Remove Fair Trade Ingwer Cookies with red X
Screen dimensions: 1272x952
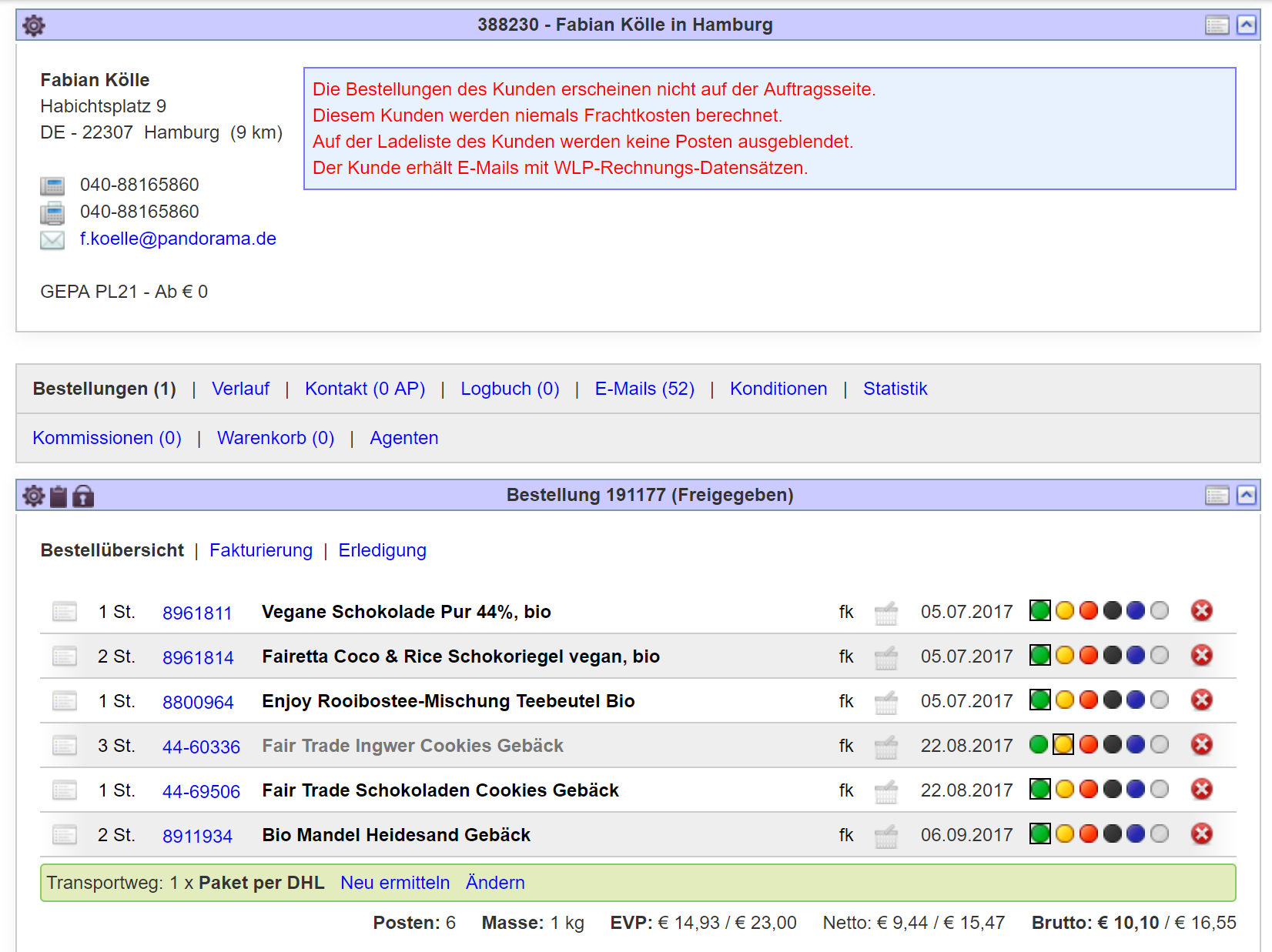(1201, 745)
